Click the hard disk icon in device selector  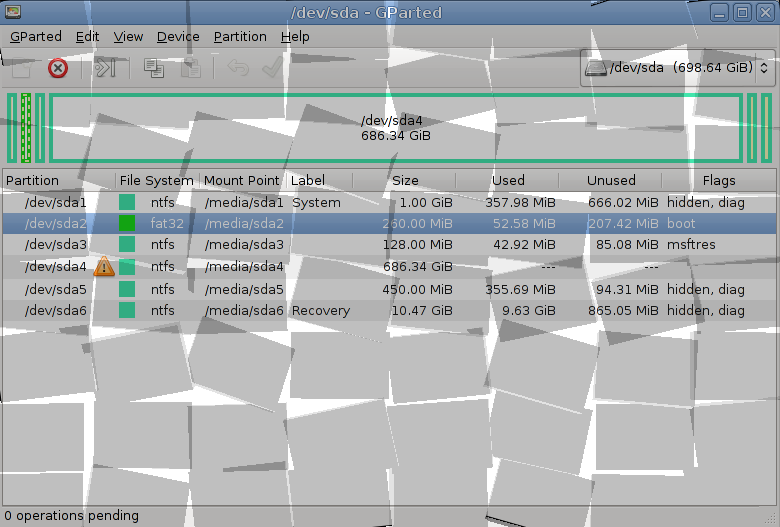point(595,68)
